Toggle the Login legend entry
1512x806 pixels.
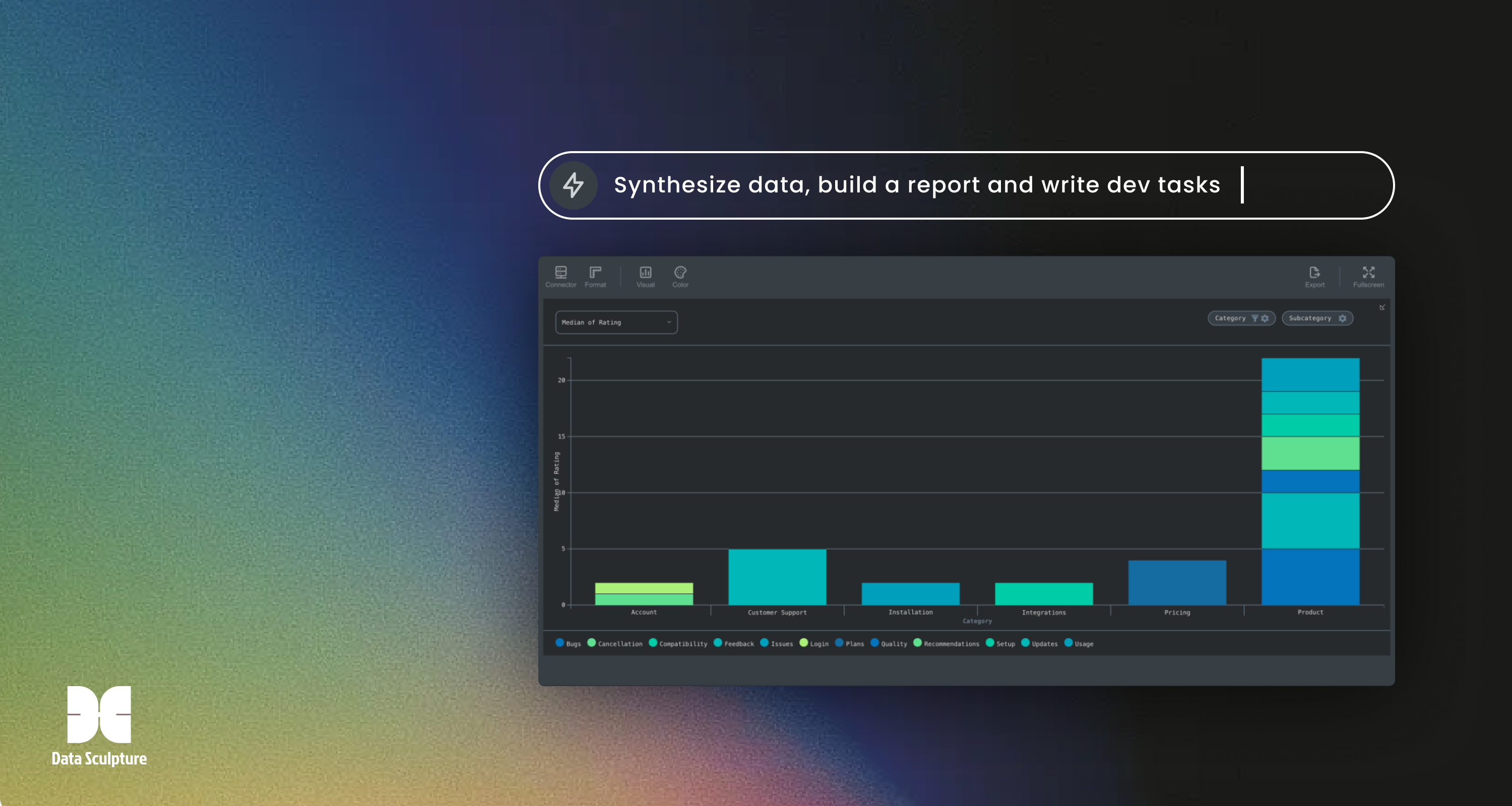click(814, 643)
